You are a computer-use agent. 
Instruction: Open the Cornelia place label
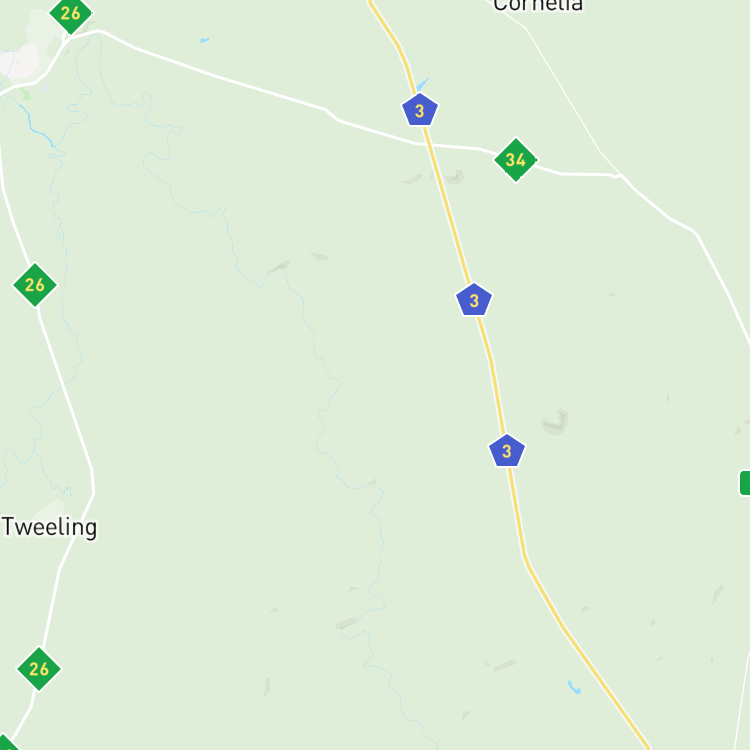[538, 6]
